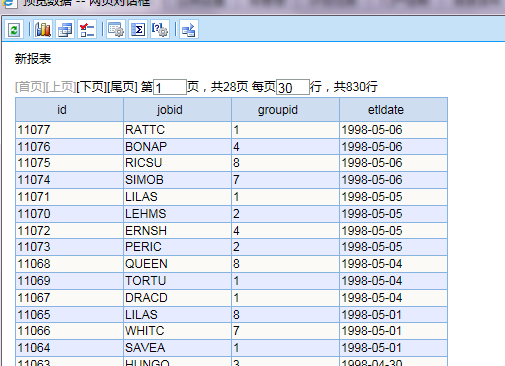Open the bar chart icon
This screenshot has height=366, width=505.
tap(43, 30)
